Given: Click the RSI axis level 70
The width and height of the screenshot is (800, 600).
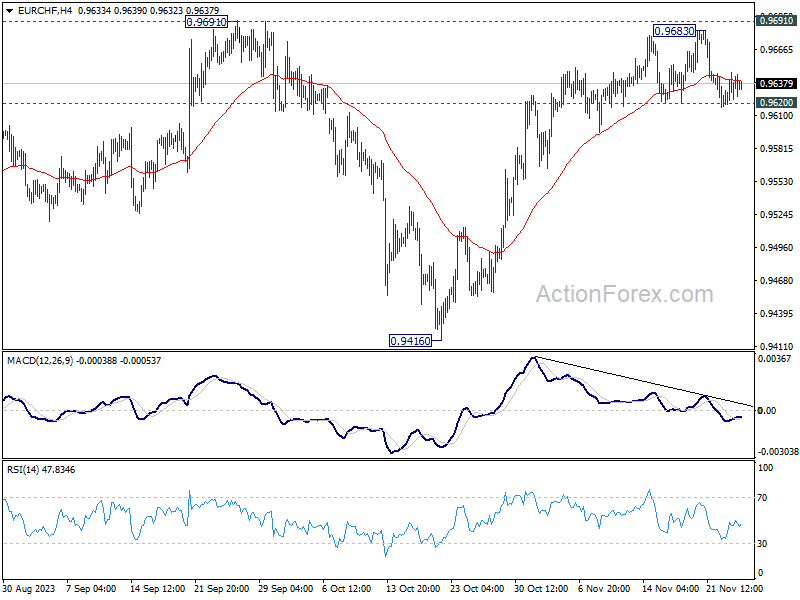Looking at the screenshot, I should [x=762, y=498].
